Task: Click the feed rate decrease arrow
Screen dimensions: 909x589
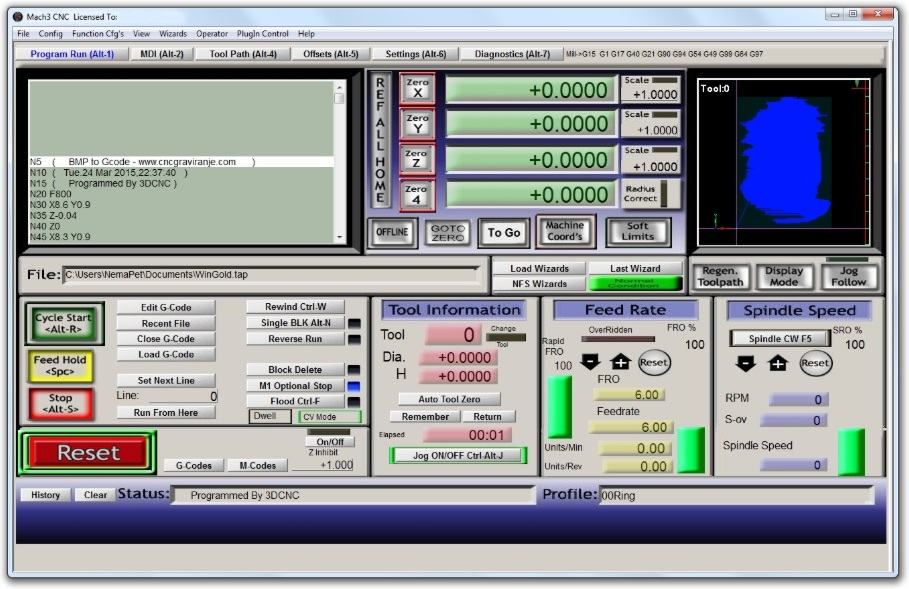Action: coord(590,362)
